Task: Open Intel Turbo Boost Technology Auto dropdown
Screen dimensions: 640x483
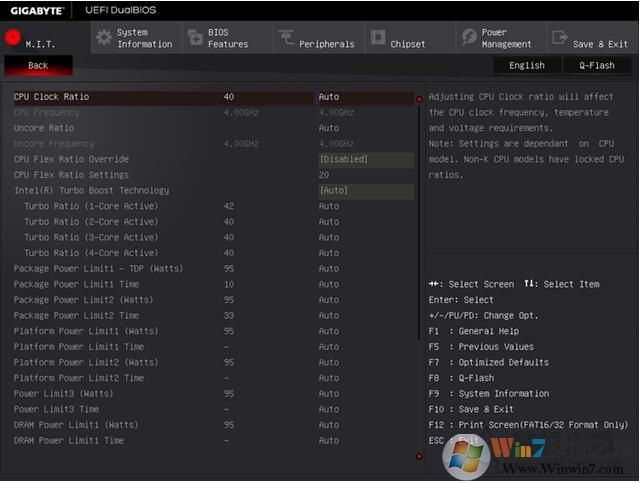Action: point(365,191)
